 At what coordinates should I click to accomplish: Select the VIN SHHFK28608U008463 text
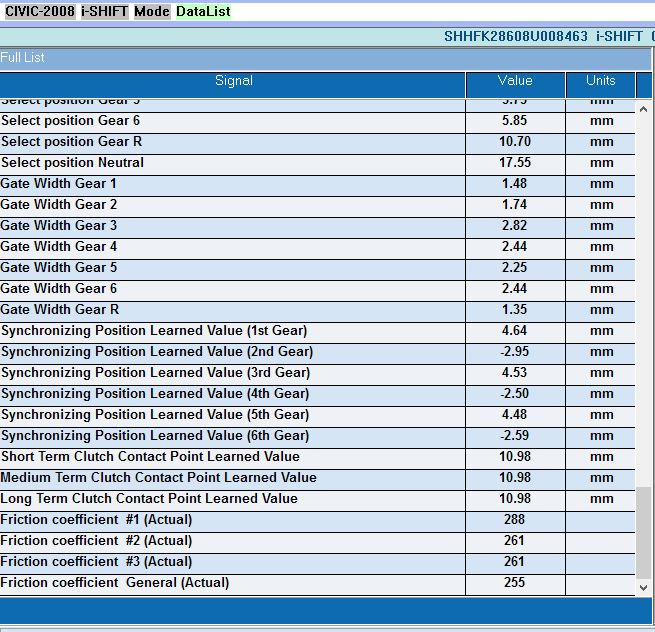point(515,37)
